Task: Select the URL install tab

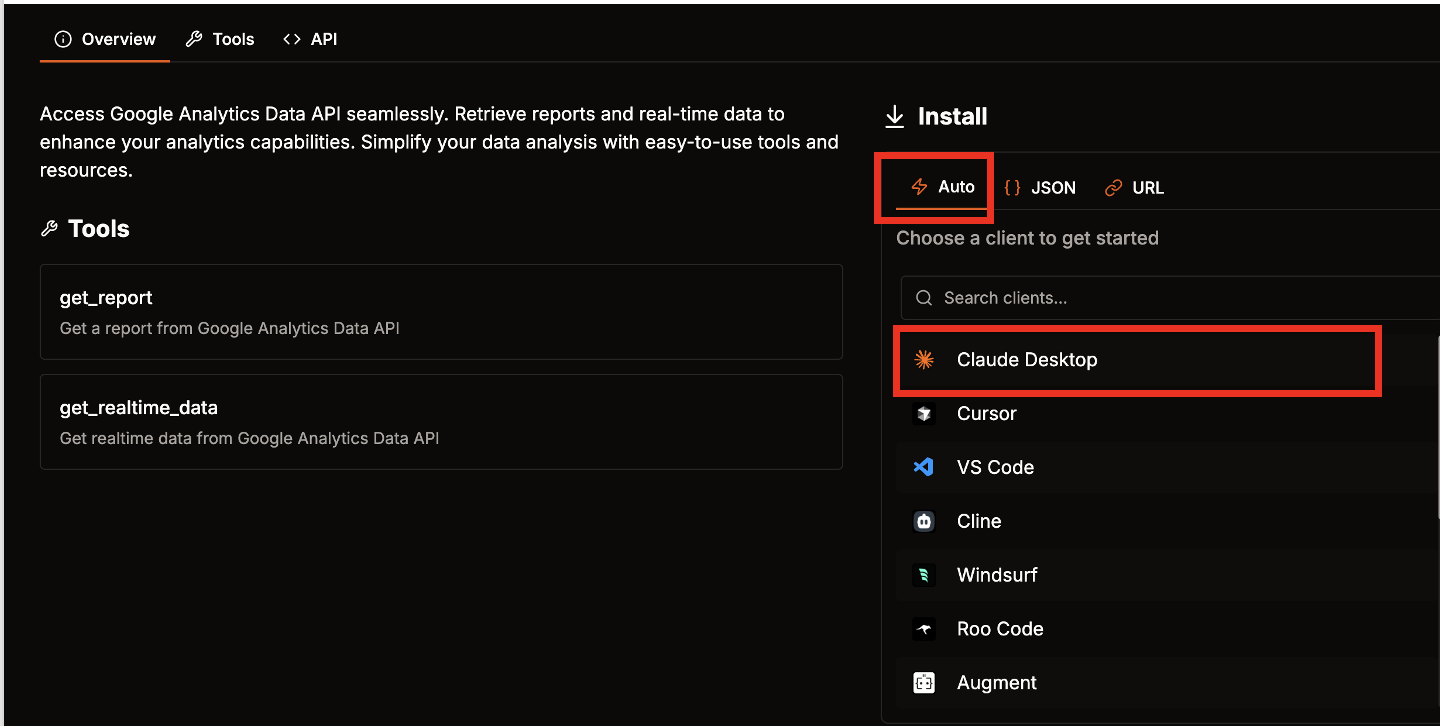Action: tap(1134, 188)
